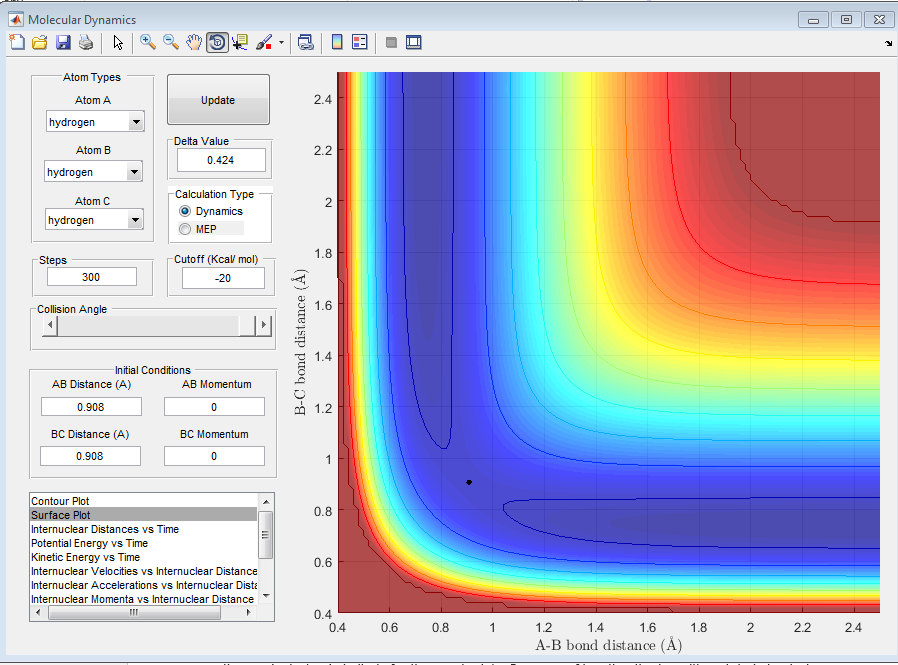898x665 pixels.
Task: Open the Atom B dropdown
Action: (x=134, y=173)
